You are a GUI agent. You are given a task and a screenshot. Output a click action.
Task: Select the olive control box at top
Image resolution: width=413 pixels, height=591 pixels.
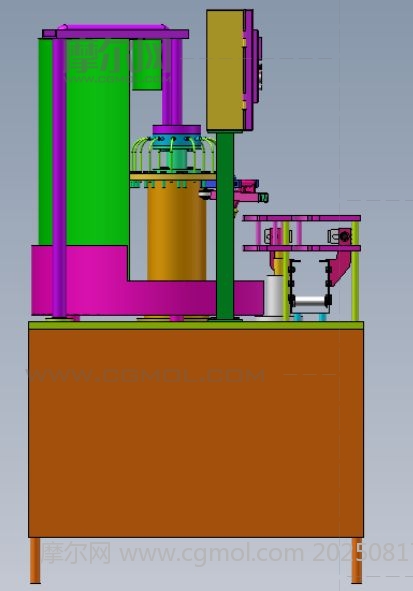[x=225, y=70]
